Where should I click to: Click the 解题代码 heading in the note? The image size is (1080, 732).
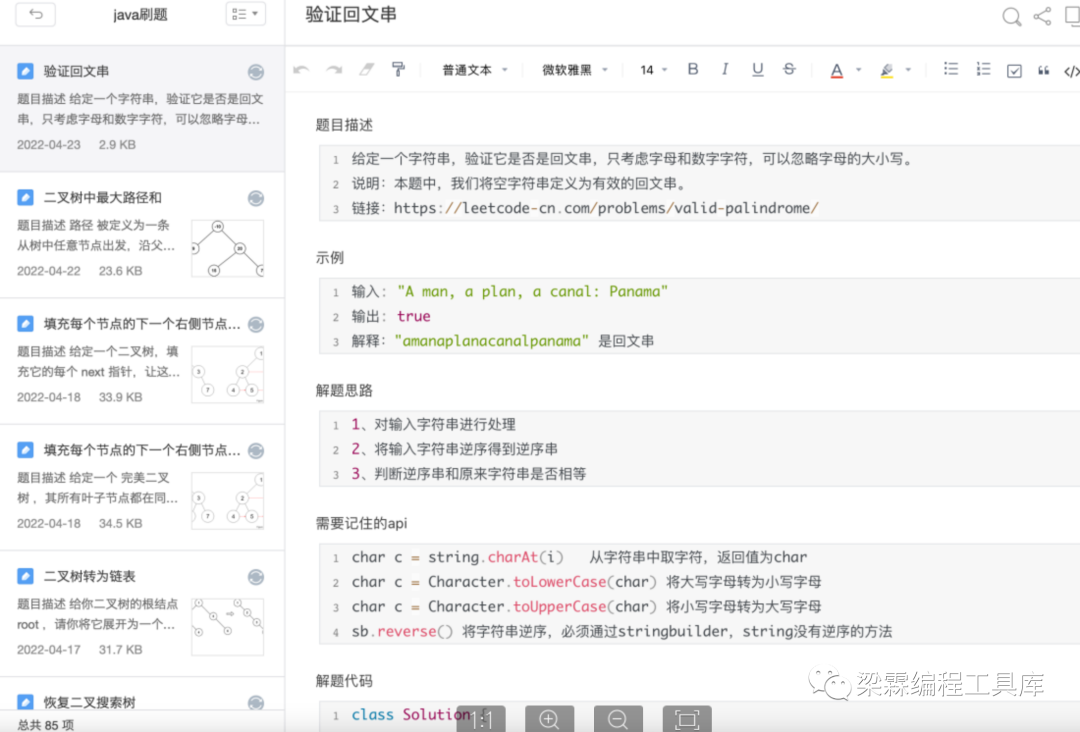[x=344, y=681]
